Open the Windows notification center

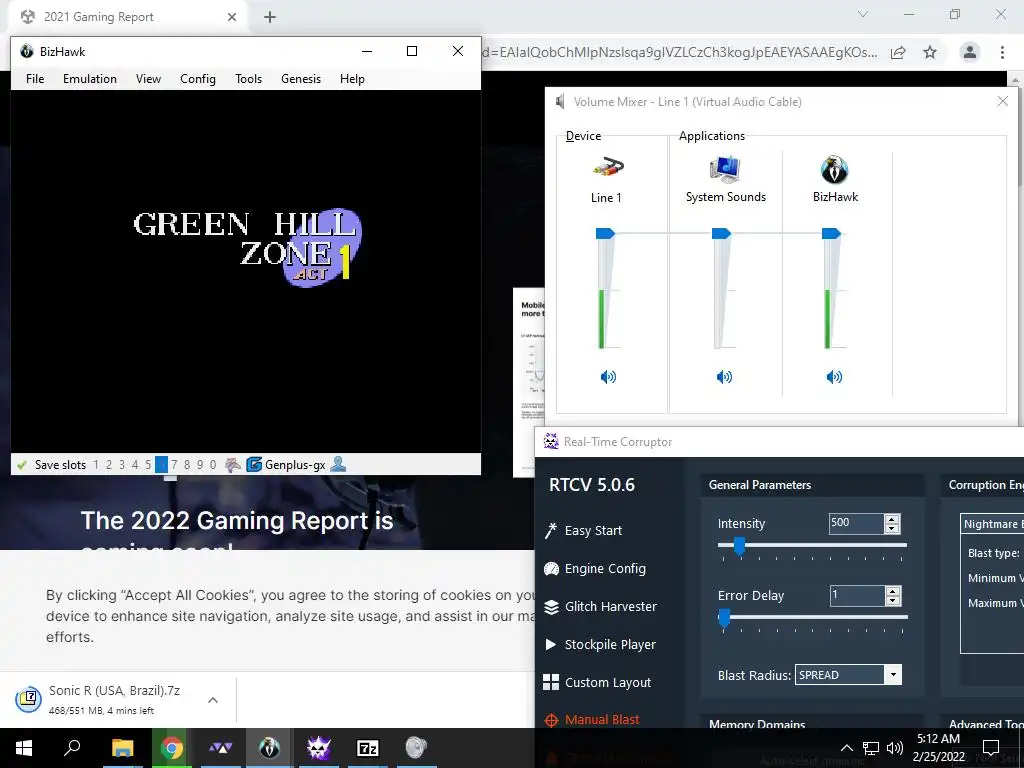[x=991, y=748]
